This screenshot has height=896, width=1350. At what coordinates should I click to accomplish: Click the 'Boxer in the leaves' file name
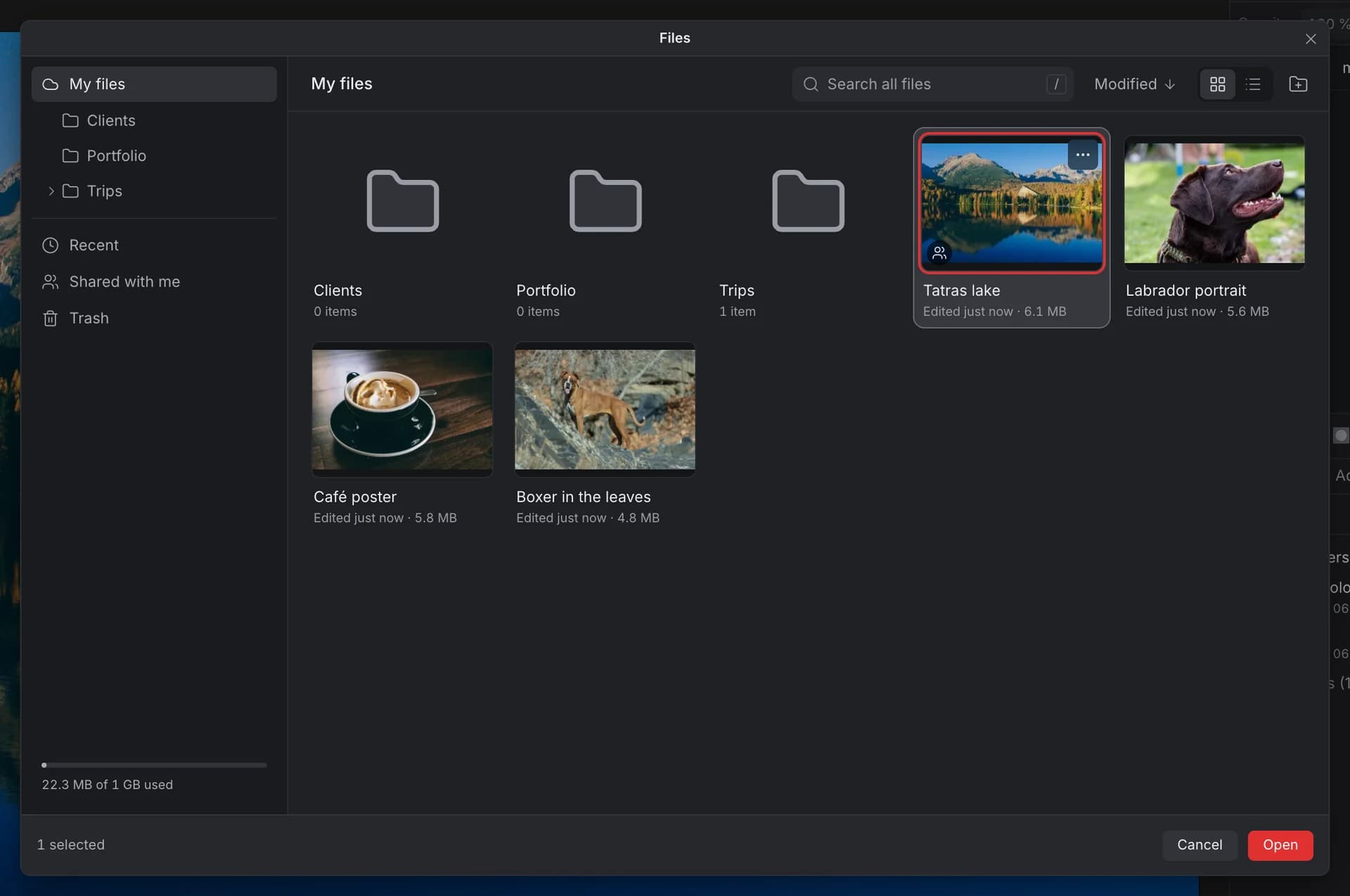tap(583, 497)
